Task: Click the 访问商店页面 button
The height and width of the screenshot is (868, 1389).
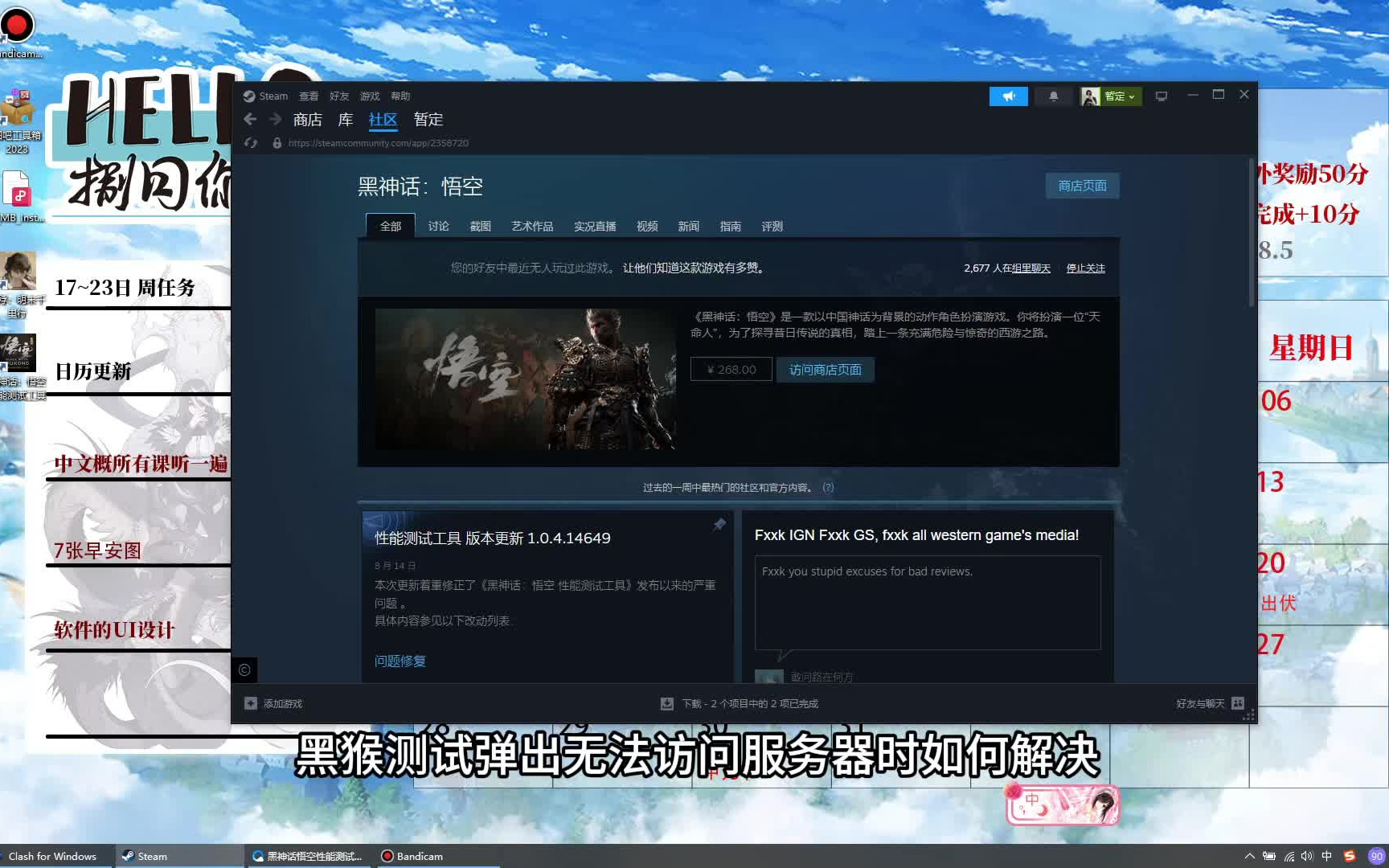Action: point(826,370)
